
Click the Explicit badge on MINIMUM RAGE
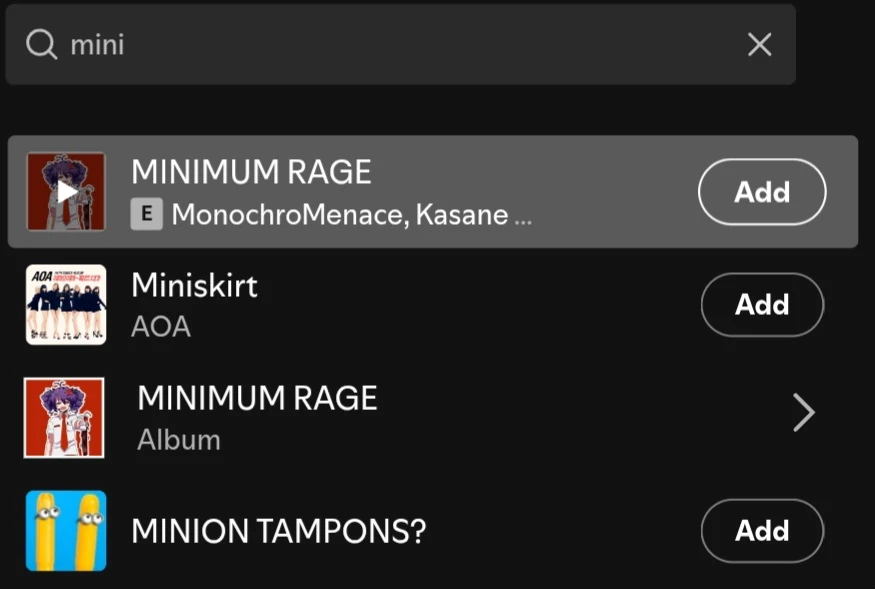146,213
